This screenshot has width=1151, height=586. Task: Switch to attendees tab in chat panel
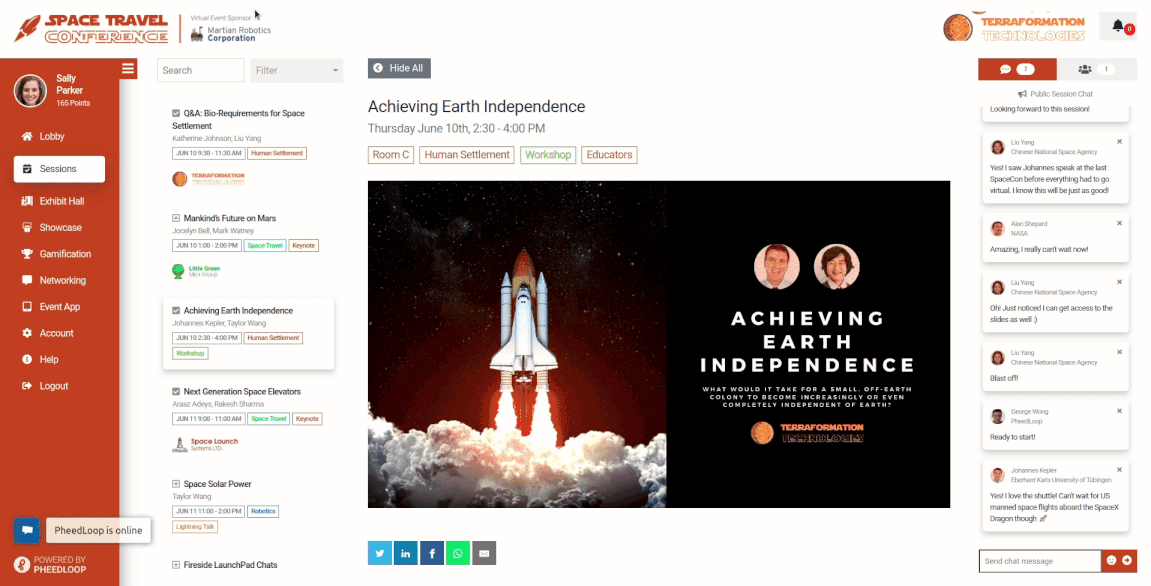click(x=1097, y=69)
